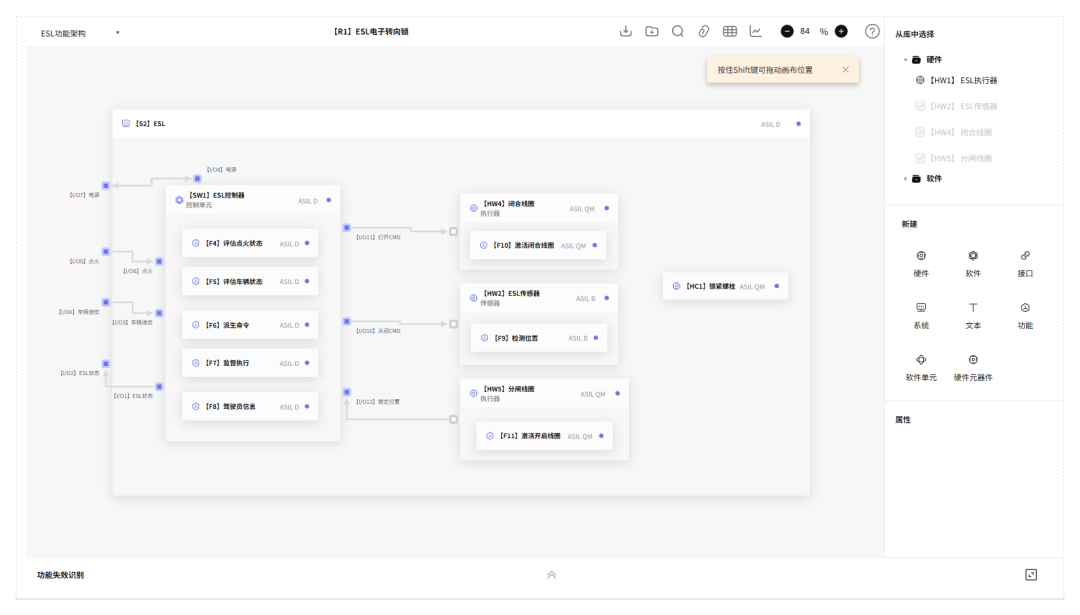Open help question mark icon

872,31
